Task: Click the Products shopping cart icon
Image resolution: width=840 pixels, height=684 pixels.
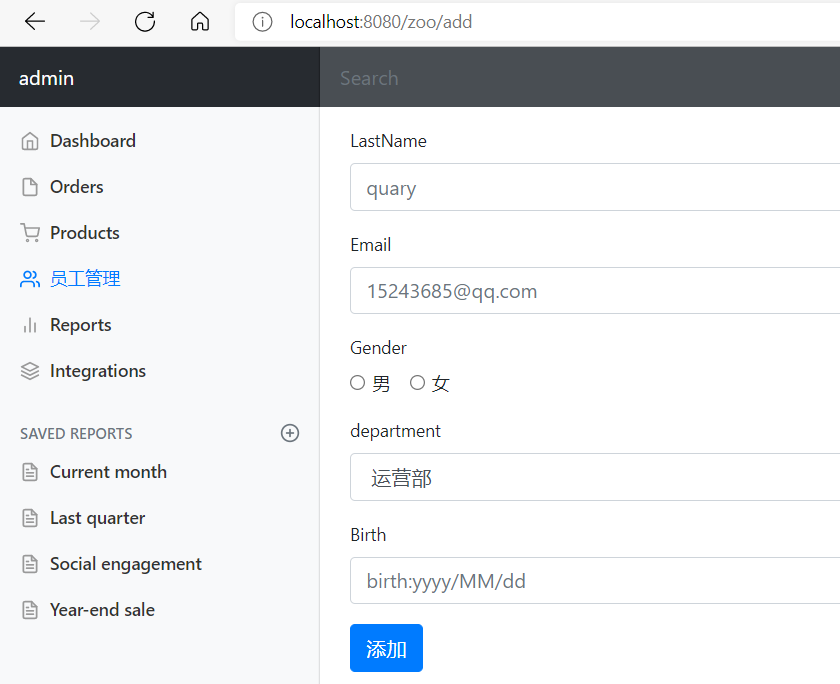Action: pyautogui.click(x=30, y=233)
